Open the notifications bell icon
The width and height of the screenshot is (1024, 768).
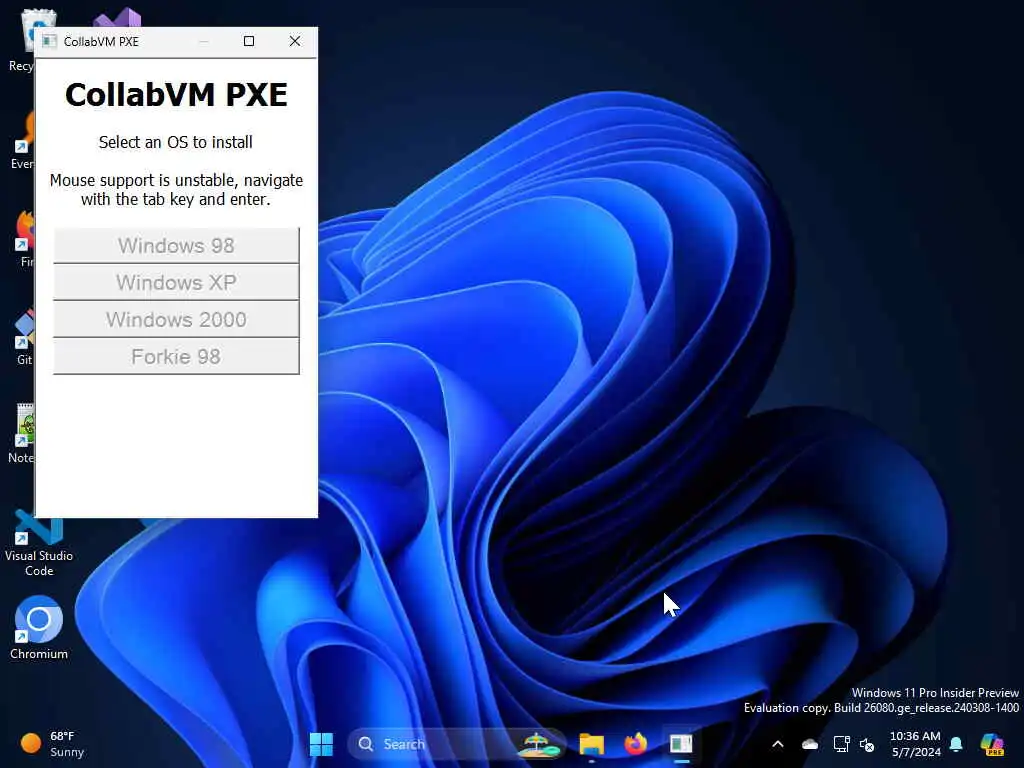pos(956,744)
